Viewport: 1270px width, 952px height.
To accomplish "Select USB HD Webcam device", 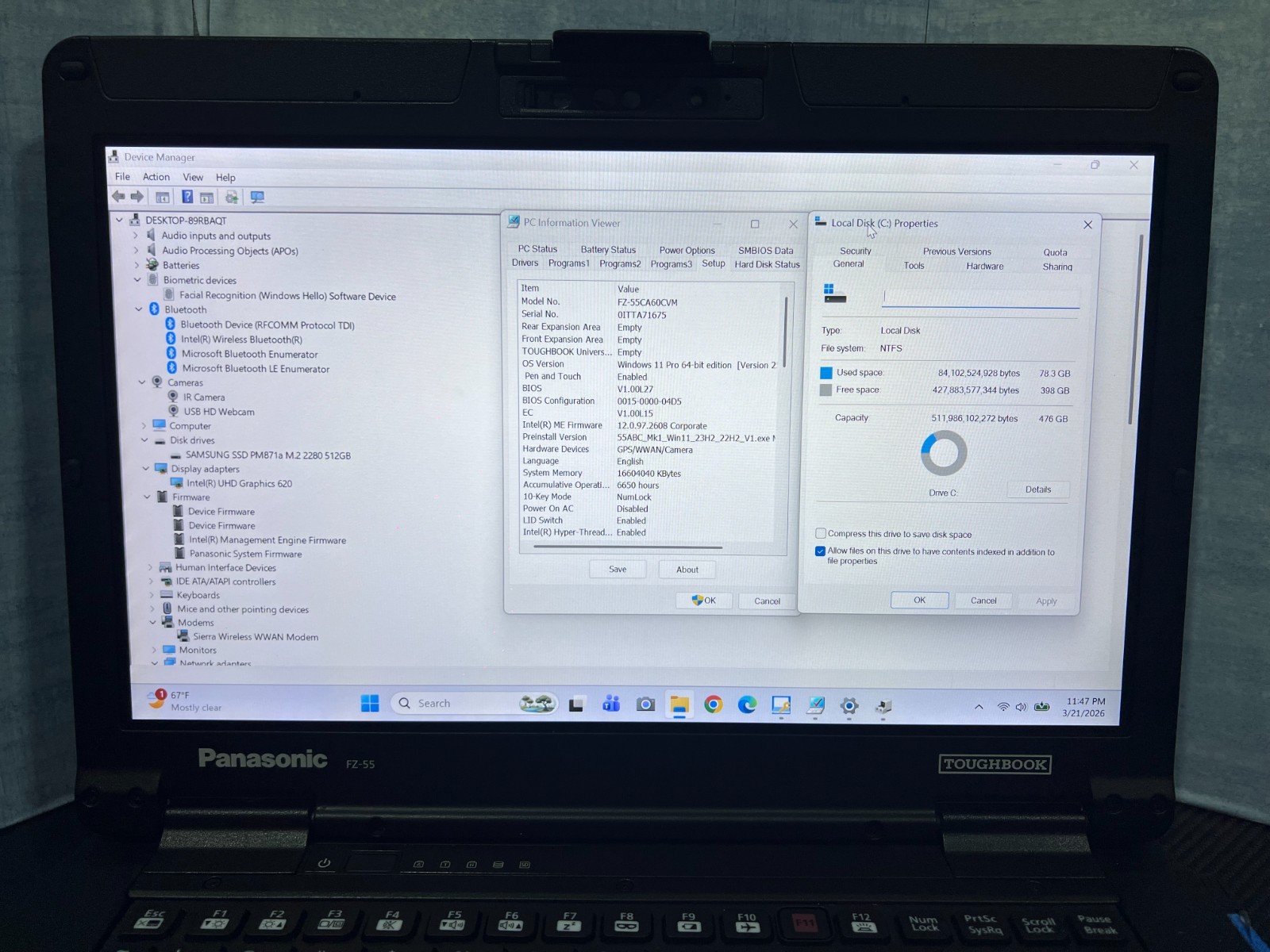I will coord(219,412).
